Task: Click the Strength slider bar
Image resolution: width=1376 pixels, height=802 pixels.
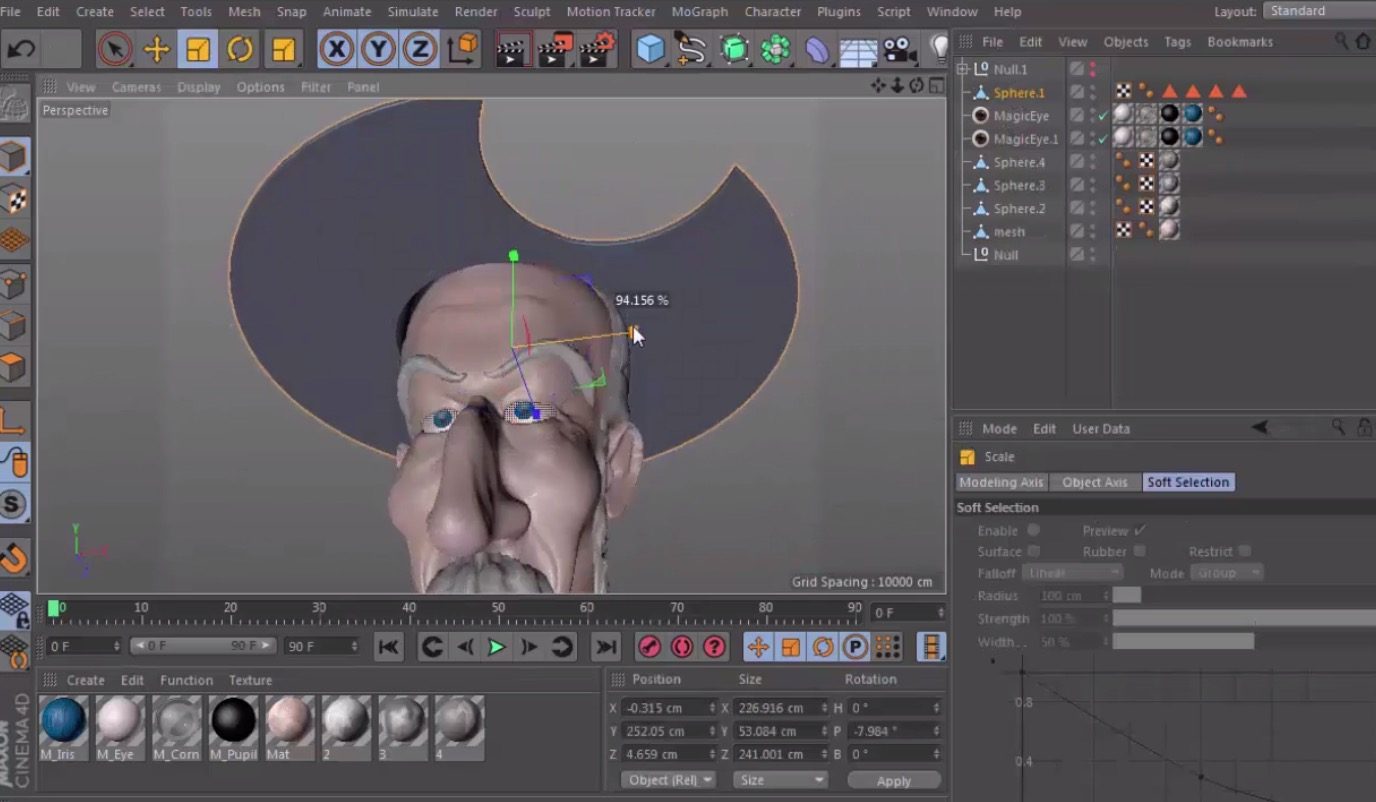Action: tap(1244, 619)
